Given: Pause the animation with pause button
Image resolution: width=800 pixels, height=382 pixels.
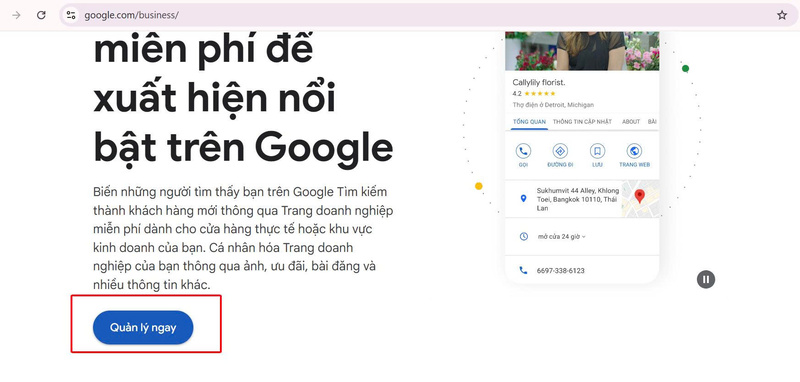Looking at the screenshot, I should point(706,279).
